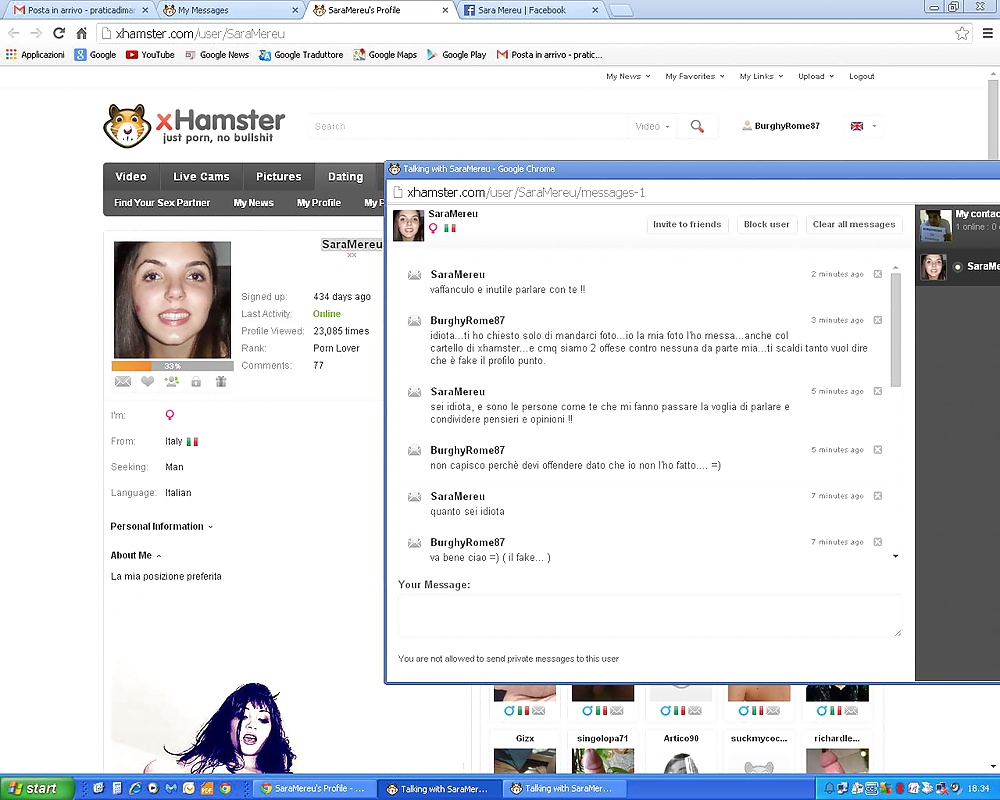Viewport: 1000px width, 800px height.
Task: Open the language flag dropdown
Action: [x=863, y=126]
